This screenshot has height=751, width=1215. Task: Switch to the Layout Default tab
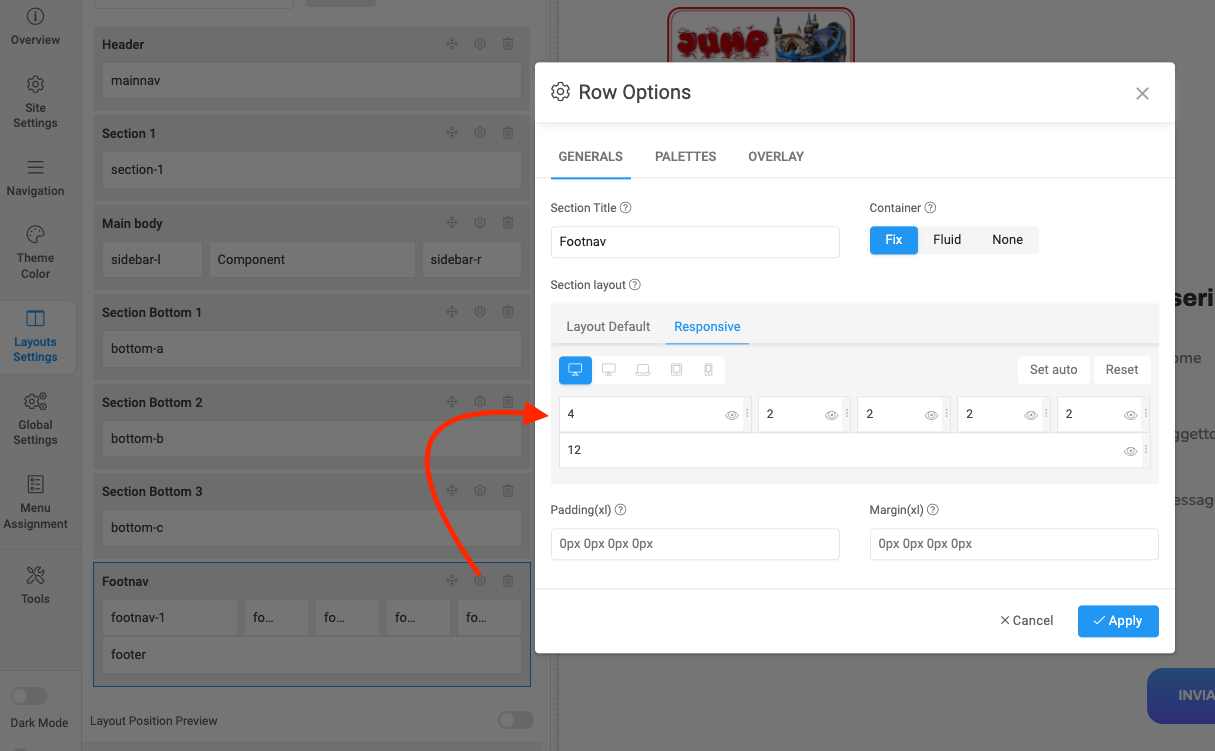pyautogui.click(x=608, y=327)
